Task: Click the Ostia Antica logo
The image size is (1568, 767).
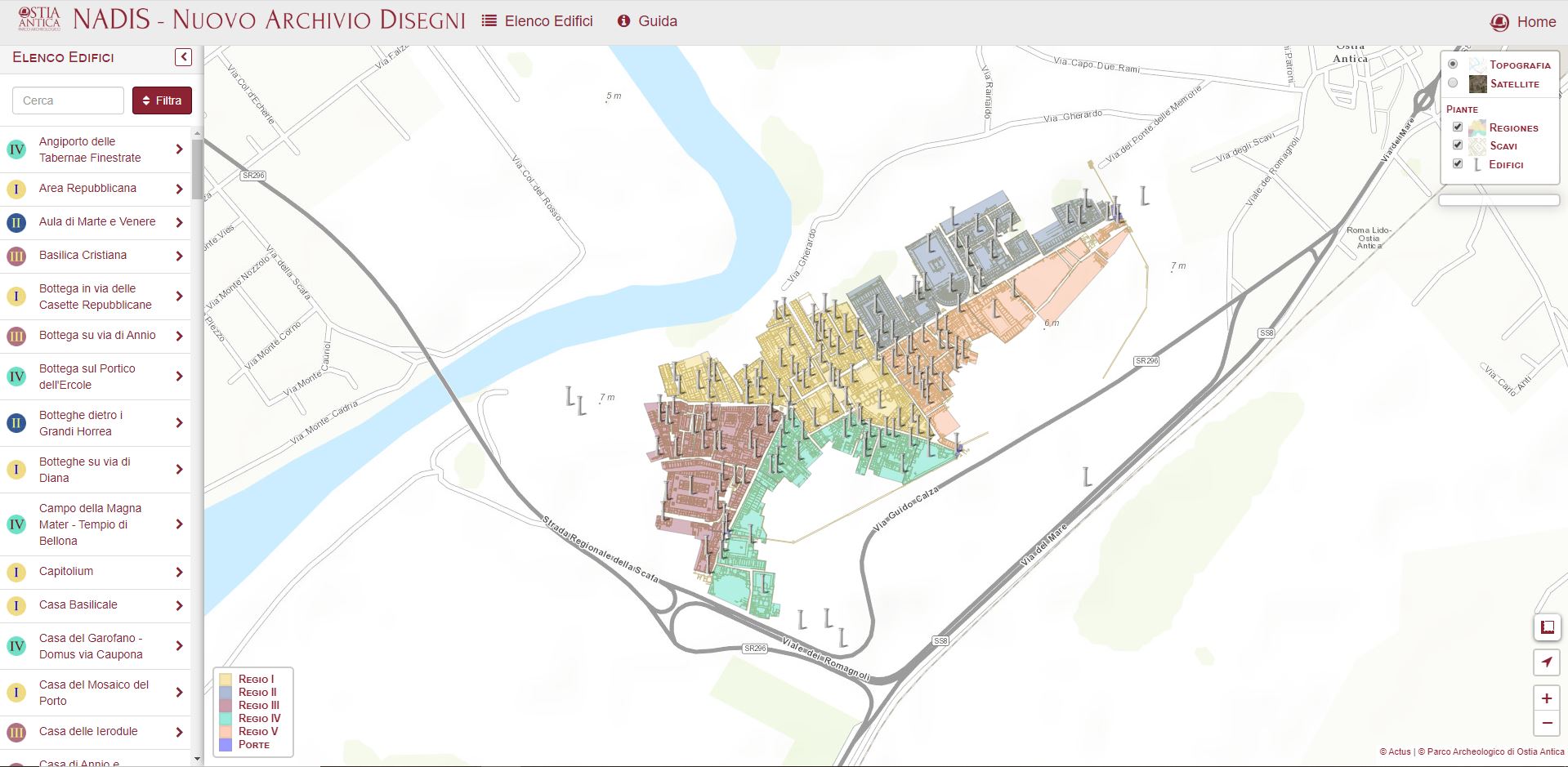Action: [39, 20]
